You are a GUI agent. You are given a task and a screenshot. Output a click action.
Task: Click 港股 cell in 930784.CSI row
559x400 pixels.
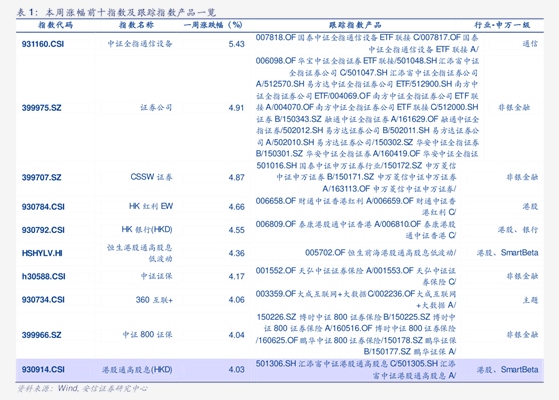coord(530,206)
